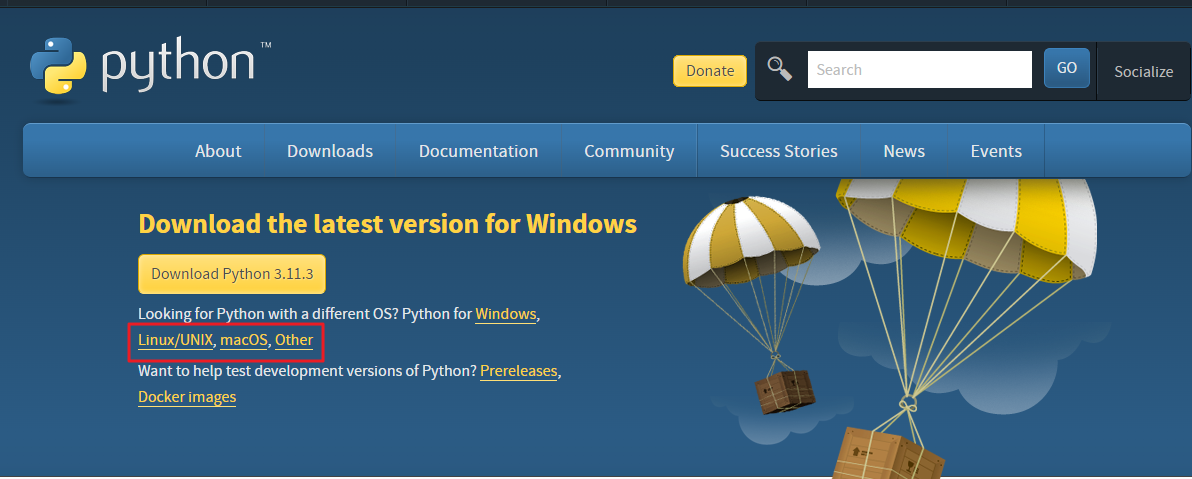
Task: Open the Socialize menu
Action: coord(1143,71)
